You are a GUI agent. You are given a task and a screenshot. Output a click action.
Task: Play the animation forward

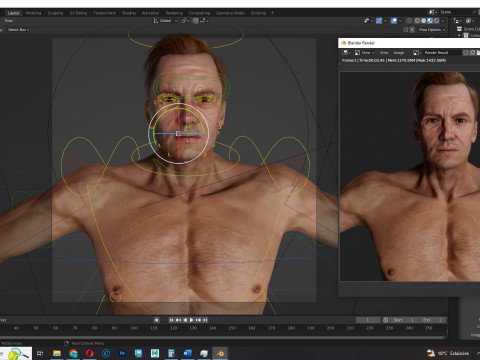coord(192,320)
